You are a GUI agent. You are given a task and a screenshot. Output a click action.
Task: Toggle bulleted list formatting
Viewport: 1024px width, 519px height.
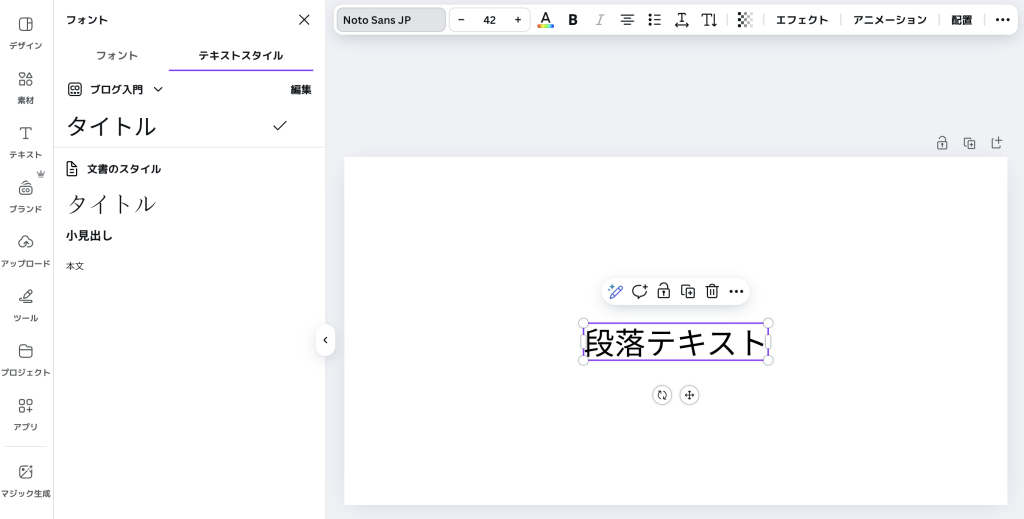click(654, 20)
